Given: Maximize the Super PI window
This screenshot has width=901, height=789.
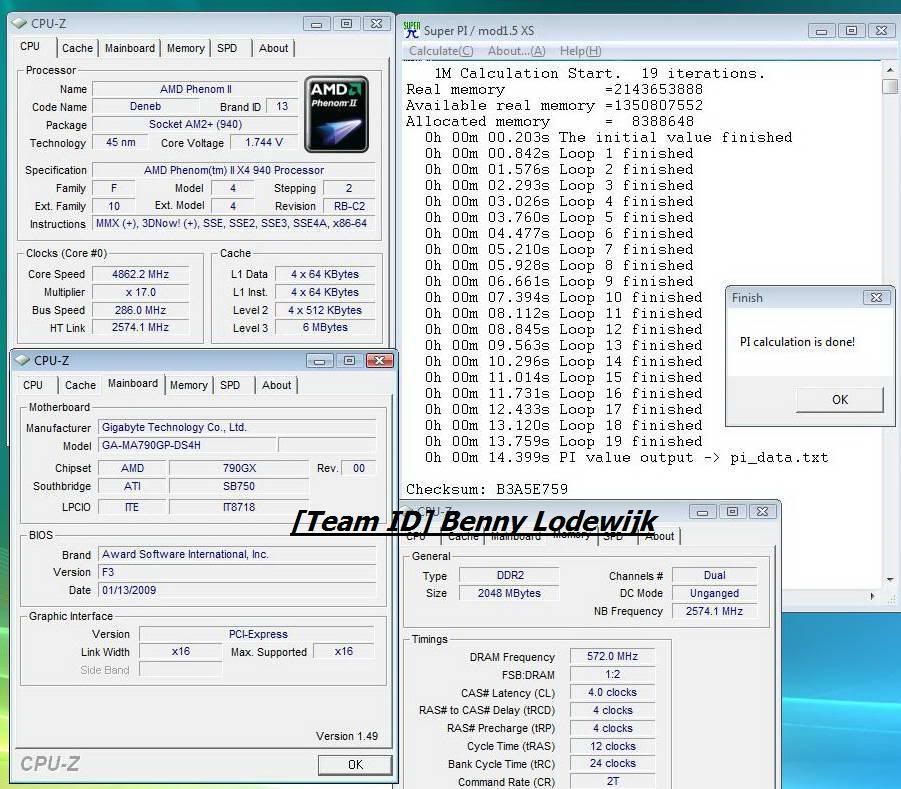Looking at the screenshot, I should click(852, 31).
